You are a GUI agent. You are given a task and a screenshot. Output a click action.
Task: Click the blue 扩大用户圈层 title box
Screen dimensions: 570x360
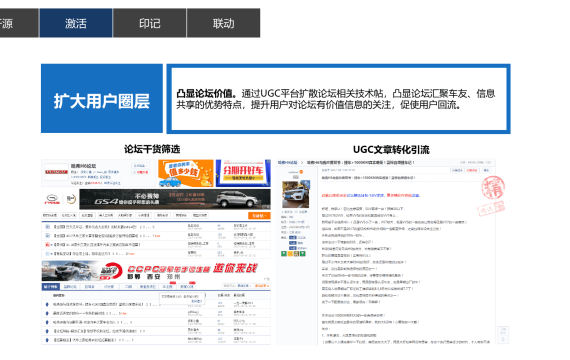(x=102, y=99)
